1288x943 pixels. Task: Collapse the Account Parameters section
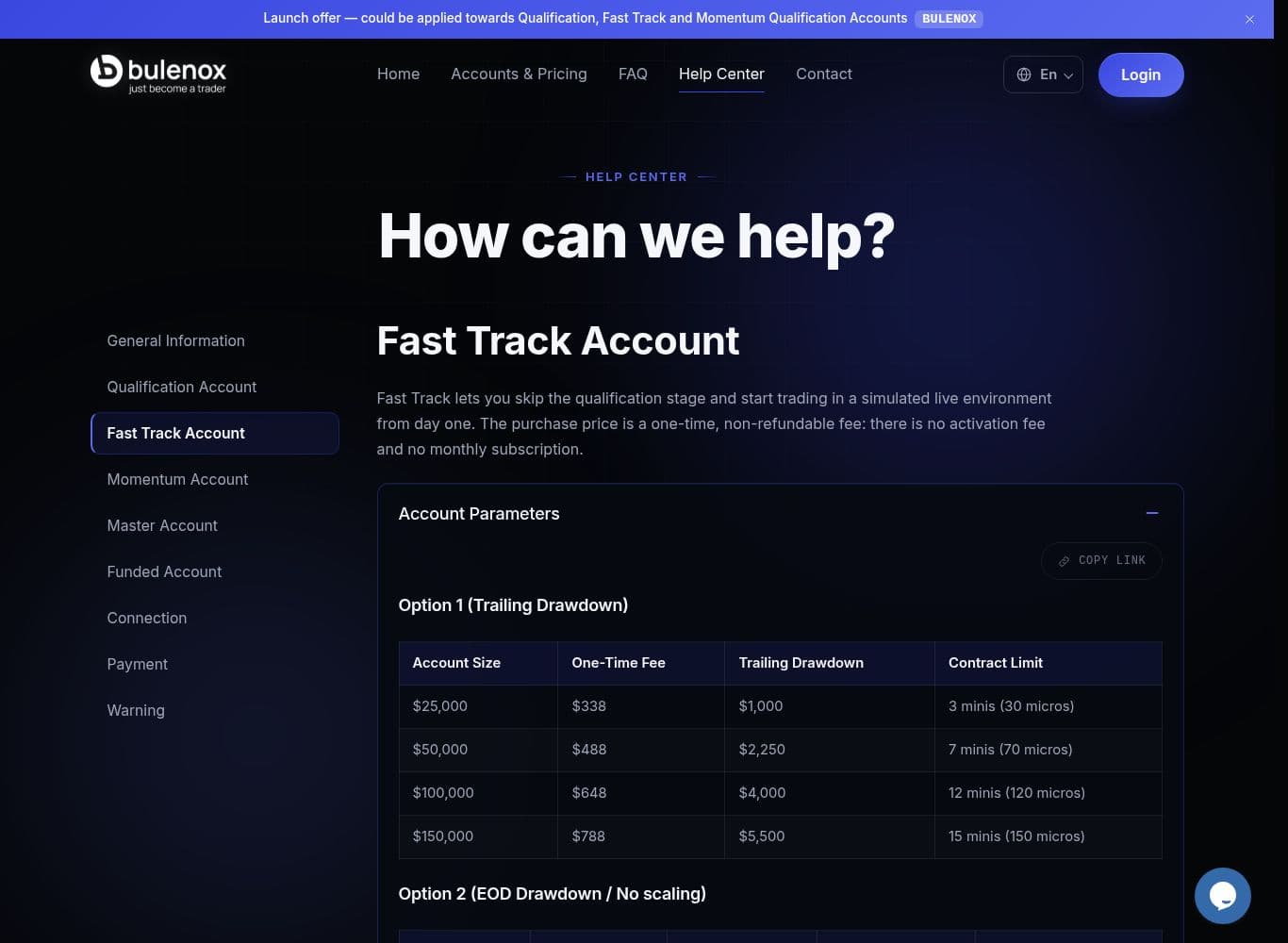tap(1151, 513)
